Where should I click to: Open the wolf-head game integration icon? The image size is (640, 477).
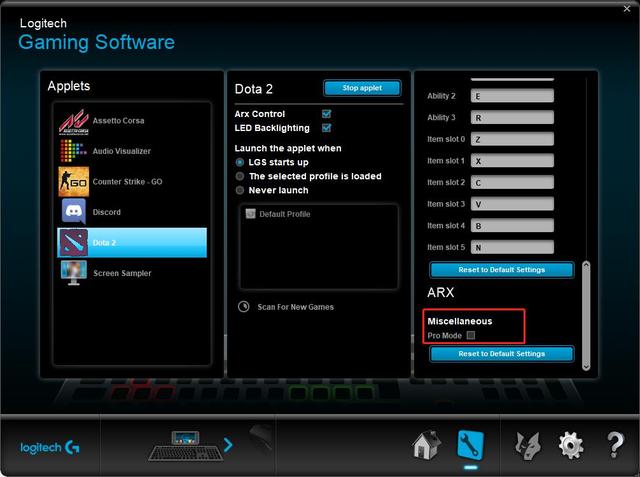(x=527, y=446)
